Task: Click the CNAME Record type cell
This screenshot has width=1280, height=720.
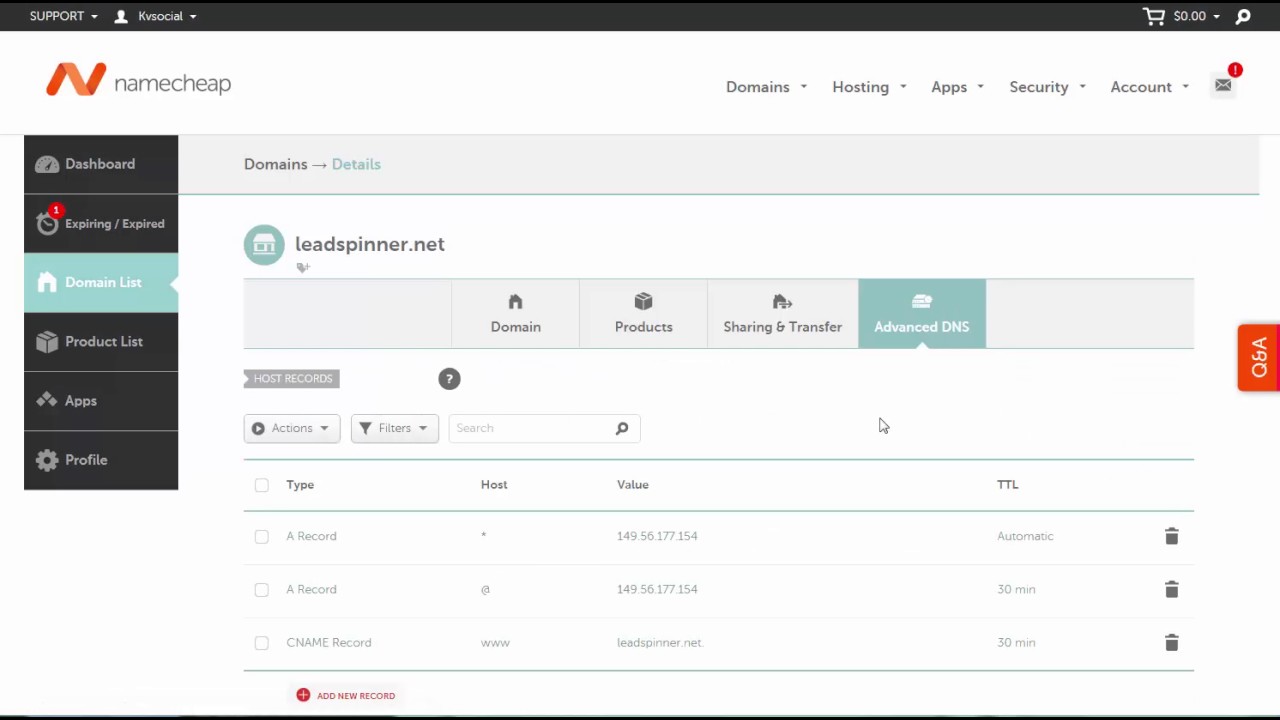Action: coord(329,642)
